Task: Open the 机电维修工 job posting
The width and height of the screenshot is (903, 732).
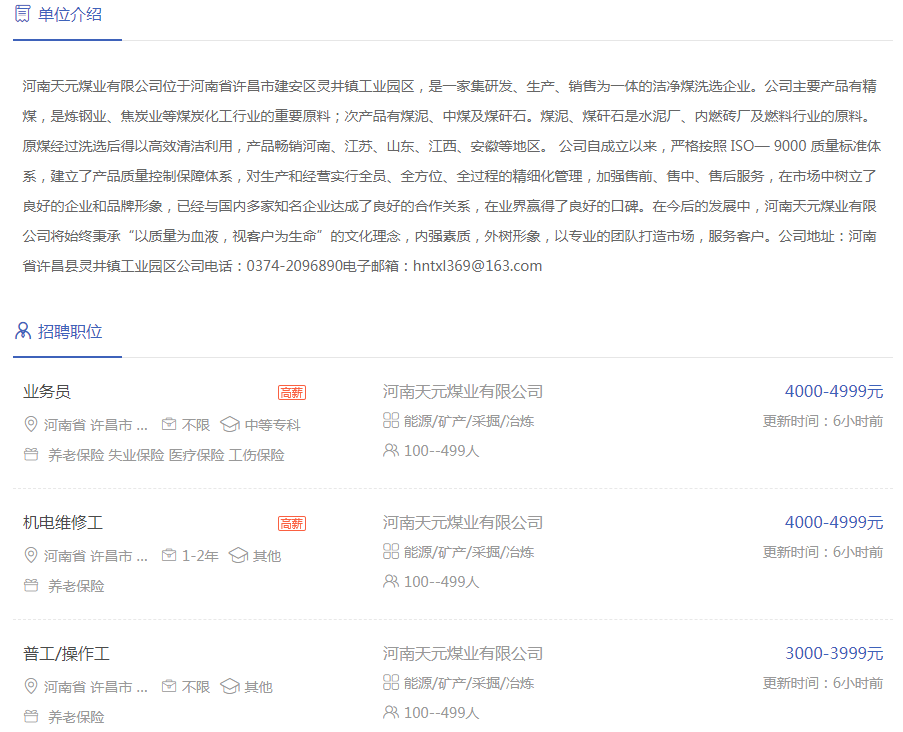Action: tap(63, 523)
